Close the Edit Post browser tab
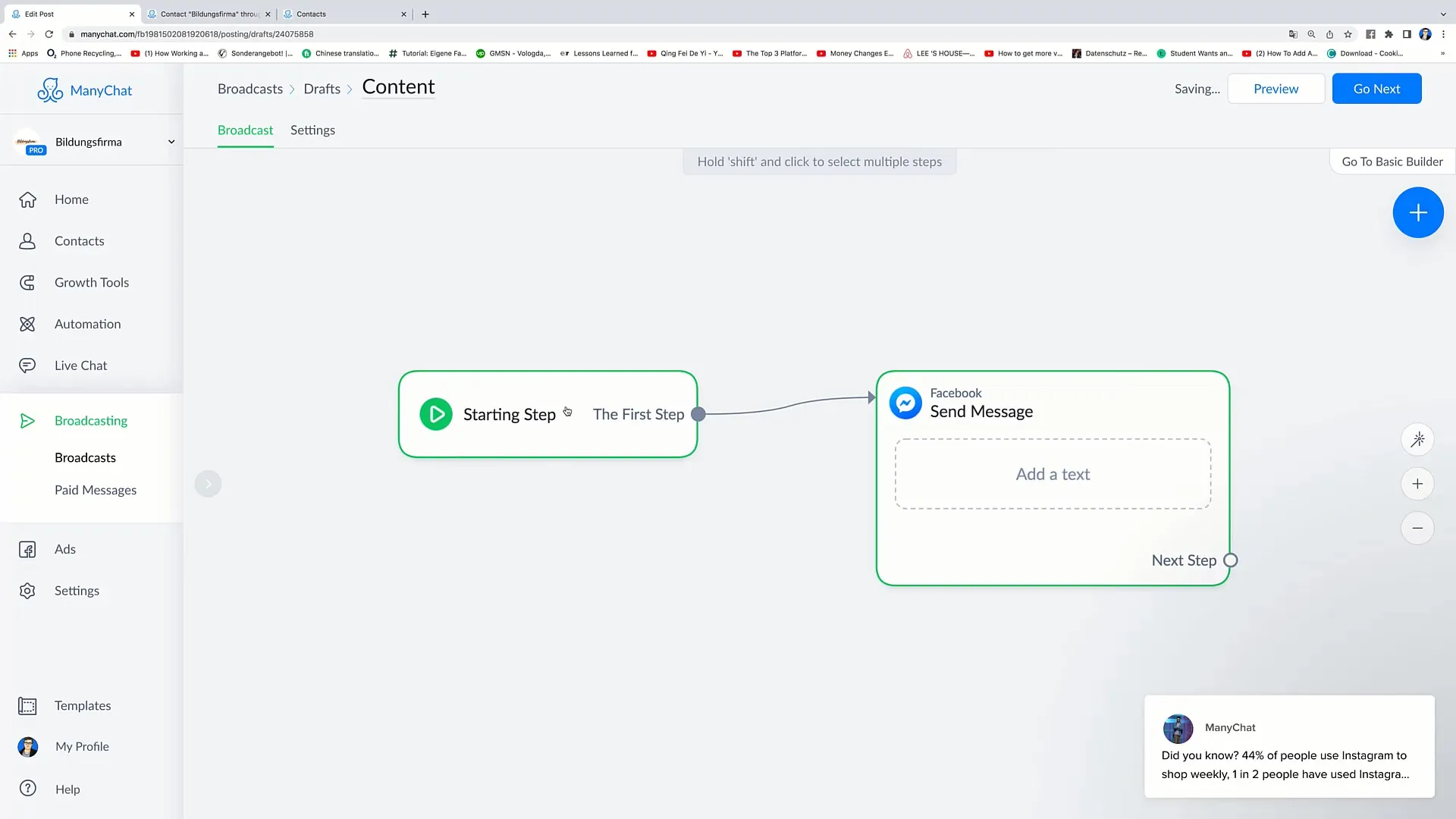1456x819 pixels. (x=131, y=14)
